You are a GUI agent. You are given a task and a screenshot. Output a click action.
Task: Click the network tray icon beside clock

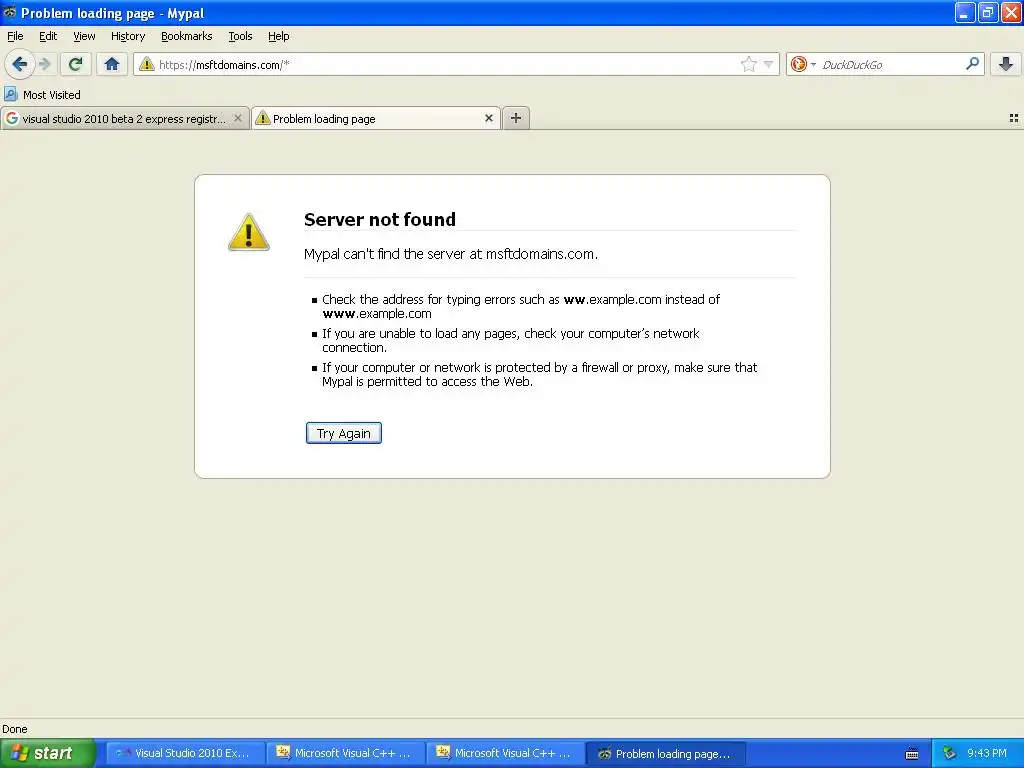point(949,754)
